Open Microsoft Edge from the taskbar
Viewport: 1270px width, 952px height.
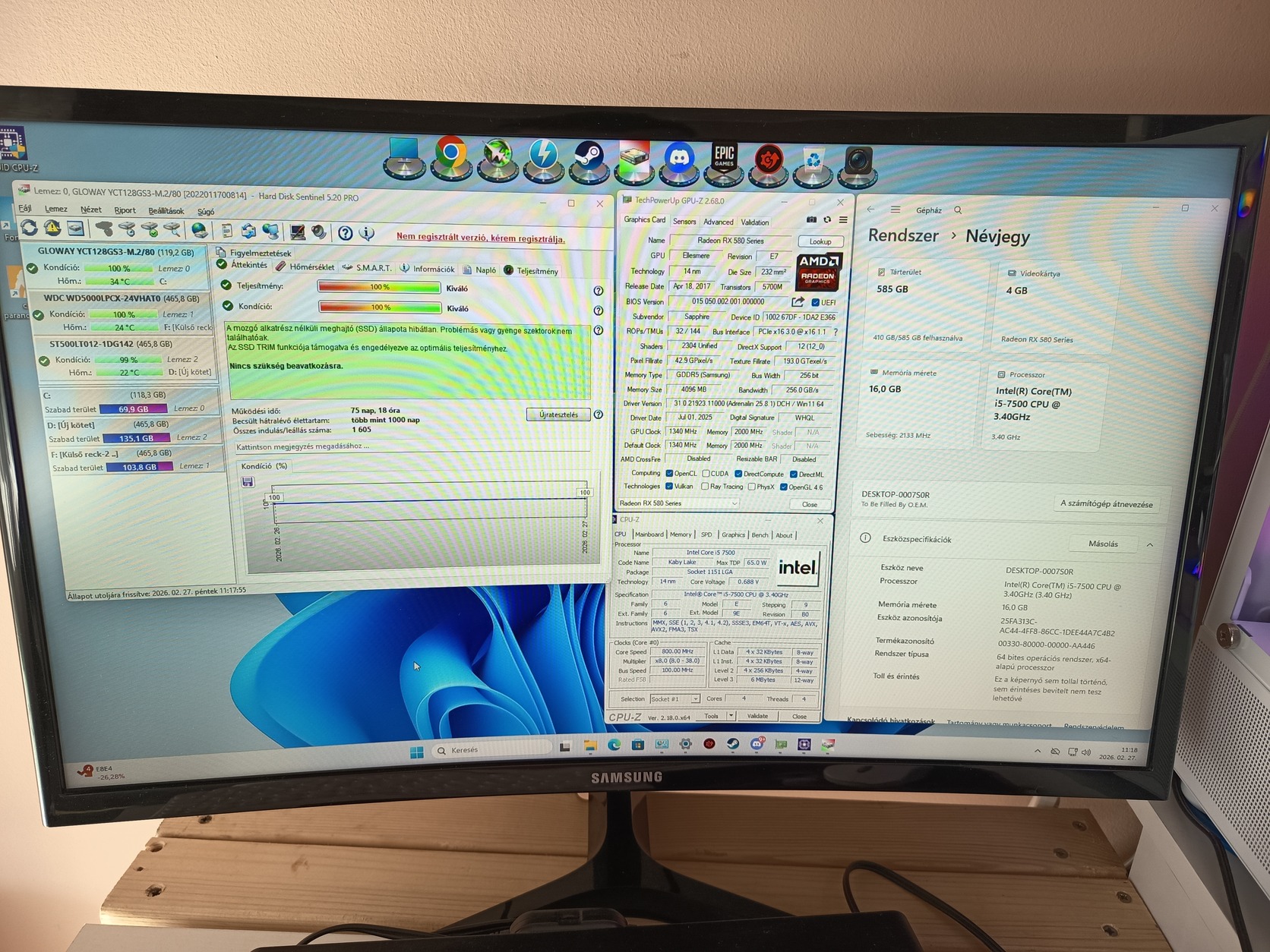click(614, 746)
